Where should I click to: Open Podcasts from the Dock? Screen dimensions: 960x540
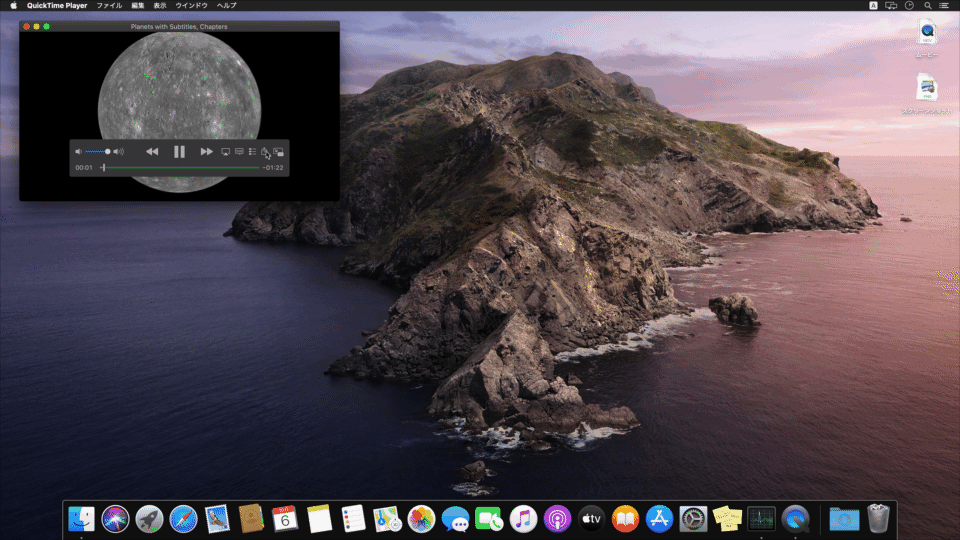557,519
